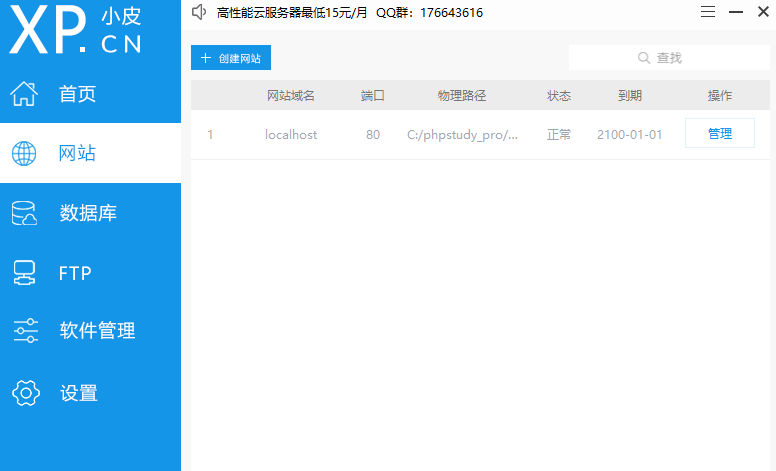The height and width of the screenshot is (471, 776).
Task: Select the 网站 sidebar item
Action: coord(91,153)
